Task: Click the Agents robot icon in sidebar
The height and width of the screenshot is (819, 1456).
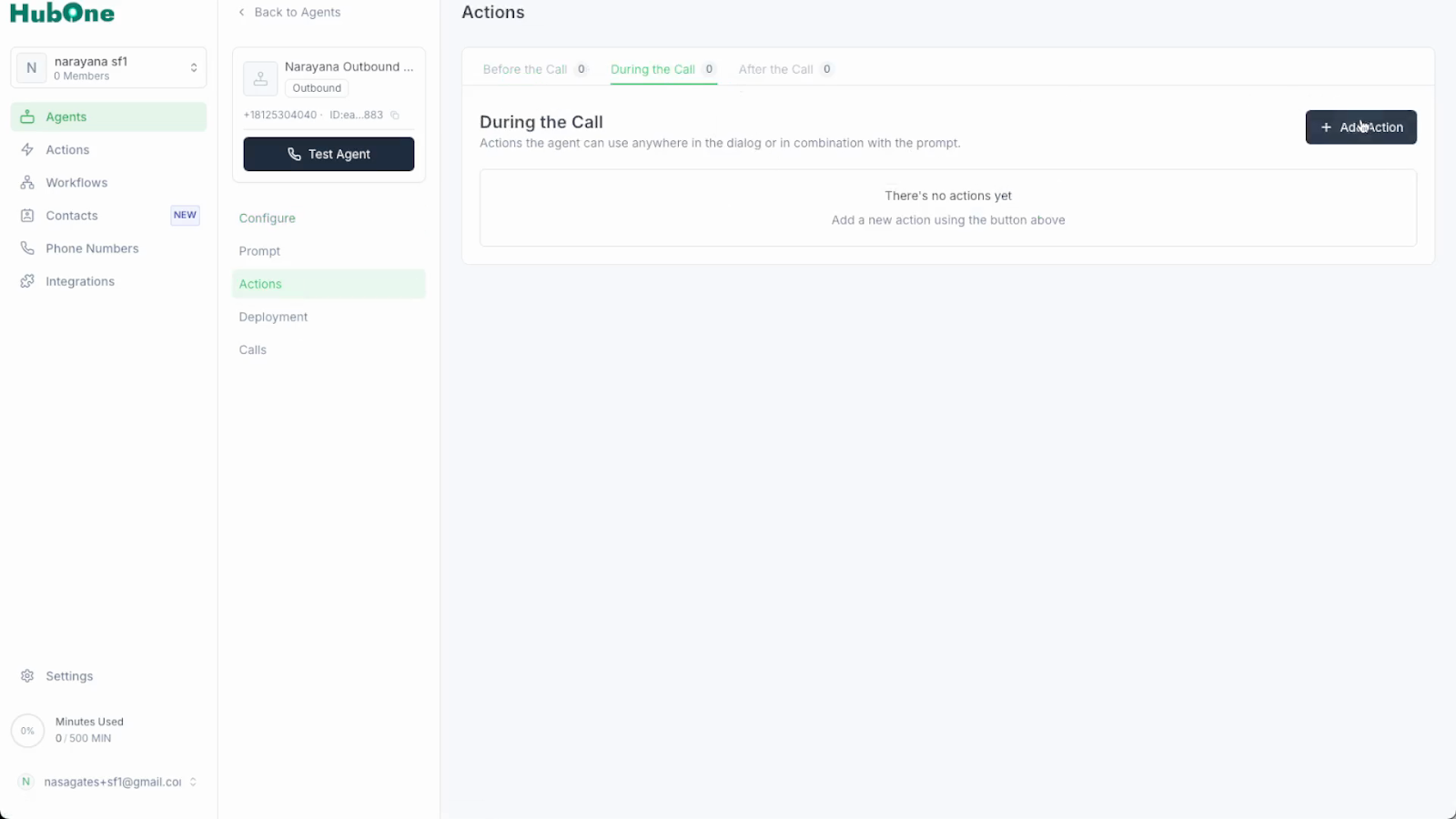Action: pos(27,116)
